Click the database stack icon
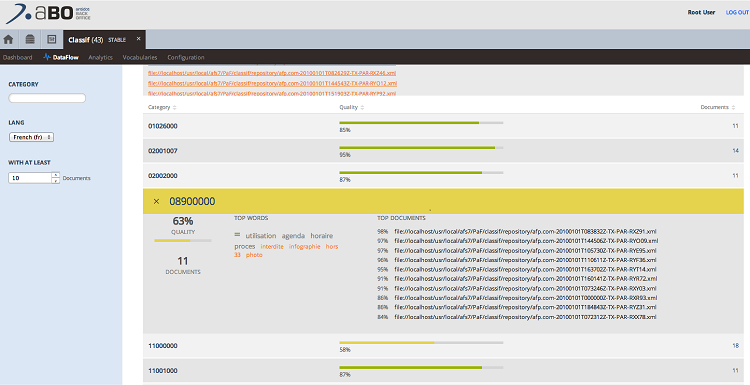Viewport: 750px width, 385px height. tap(30, 39)
